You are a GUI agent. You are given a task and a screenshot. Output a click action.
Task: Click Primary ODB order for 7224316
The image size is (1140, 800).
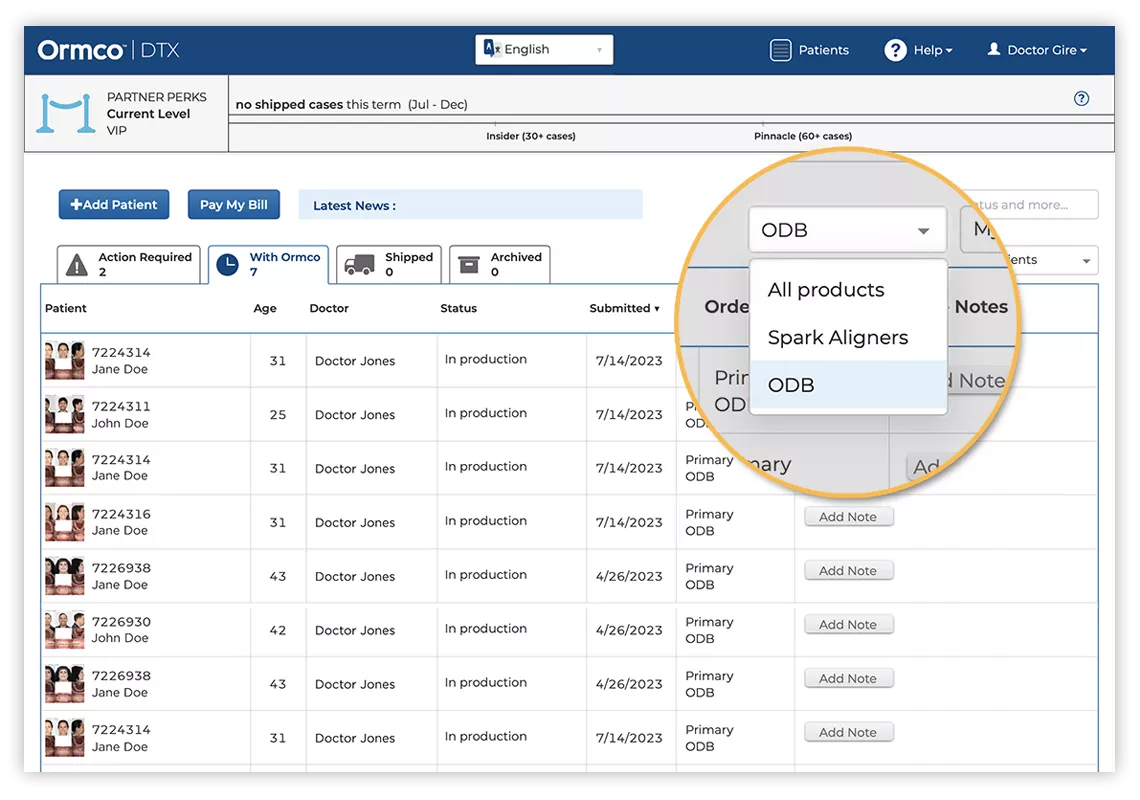click(x=709, y=522)
